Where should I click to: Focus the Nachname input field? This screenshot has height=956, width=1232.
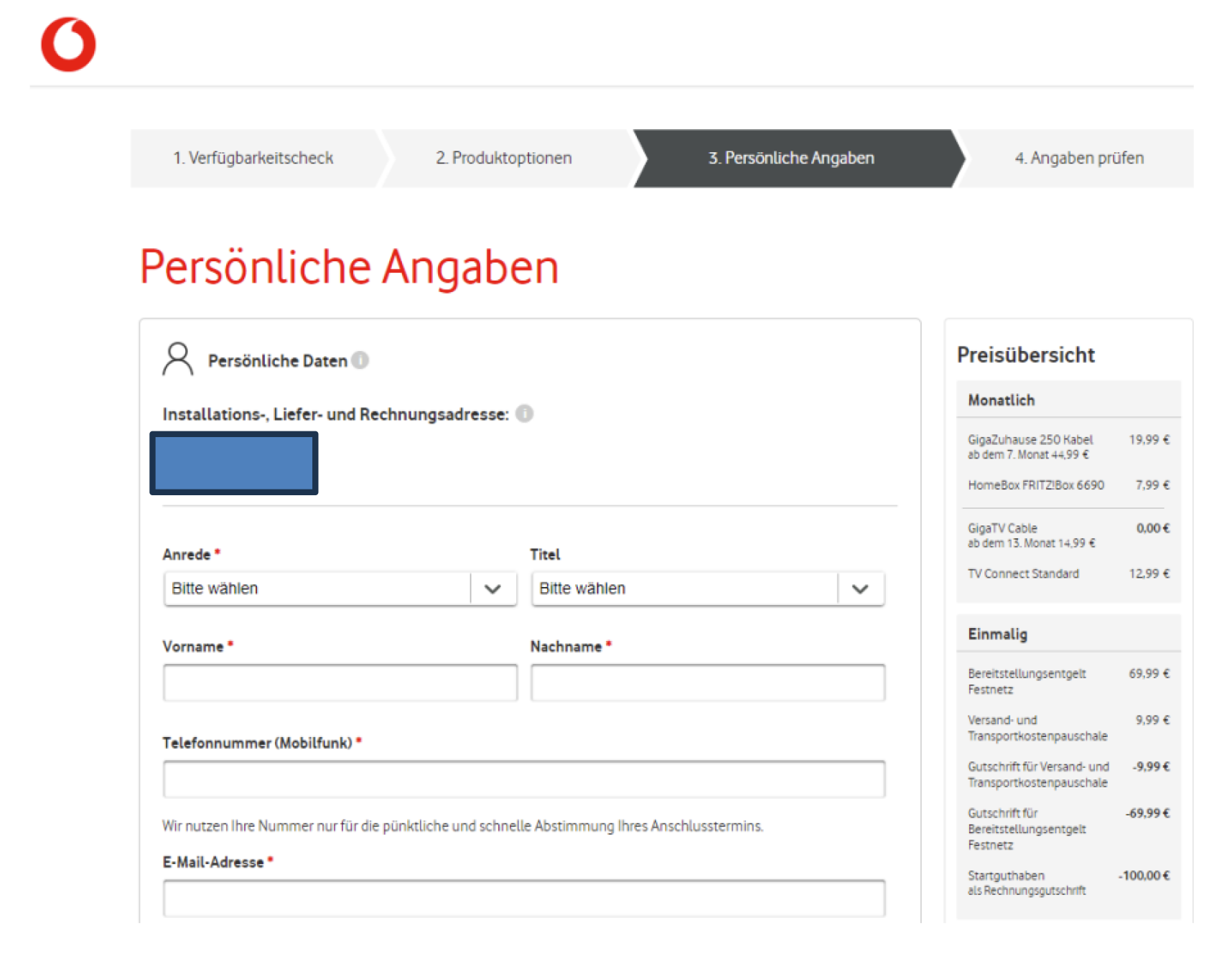tap(707, 683)
